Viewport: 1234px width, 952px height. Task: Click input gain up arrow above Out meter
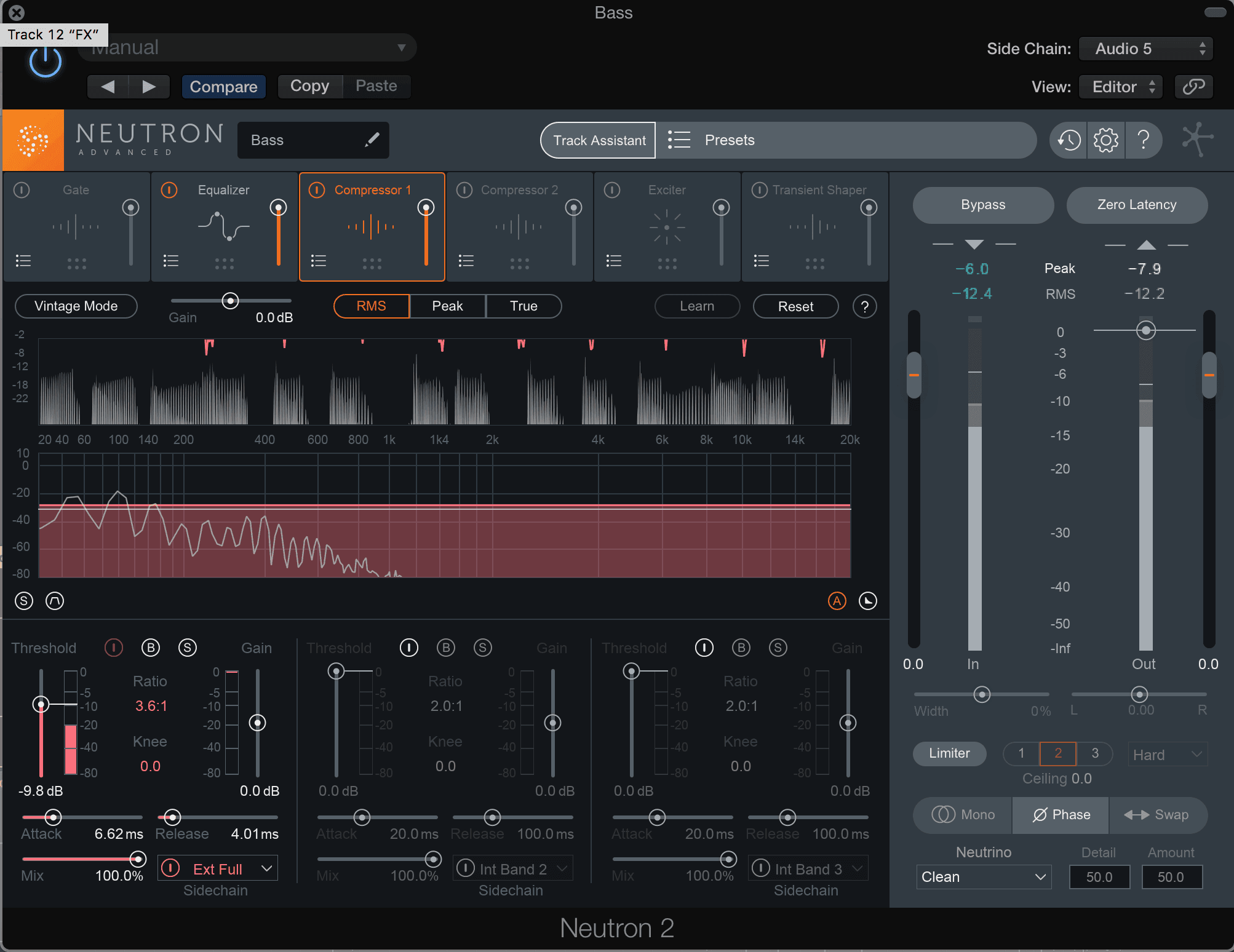click(x=1146, y=245)
